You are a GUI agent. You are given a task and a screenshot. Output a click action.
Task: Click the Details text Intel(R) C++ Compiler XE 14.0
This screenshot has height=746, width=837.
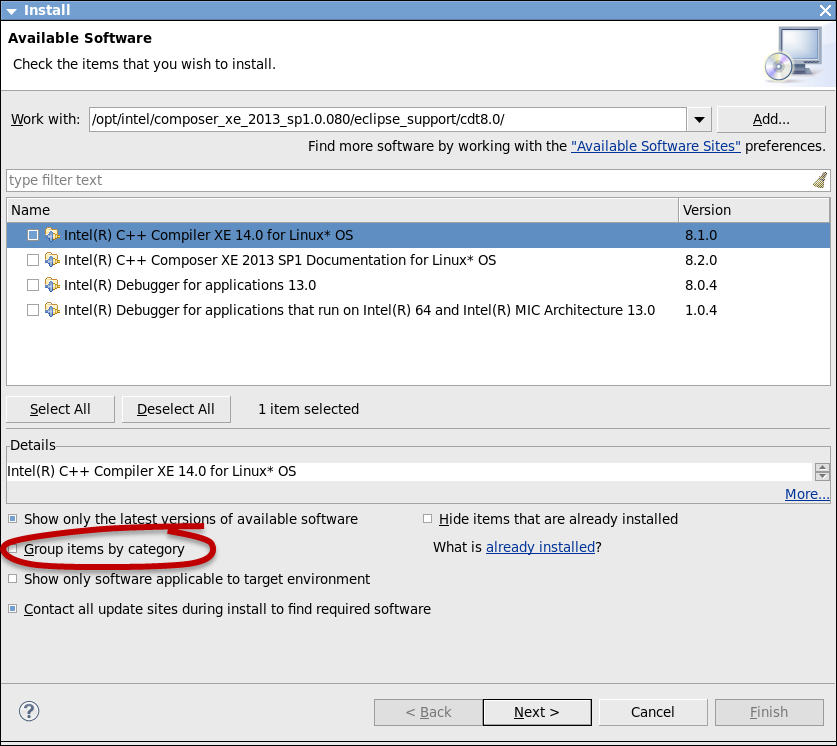(x=152, y=471)
